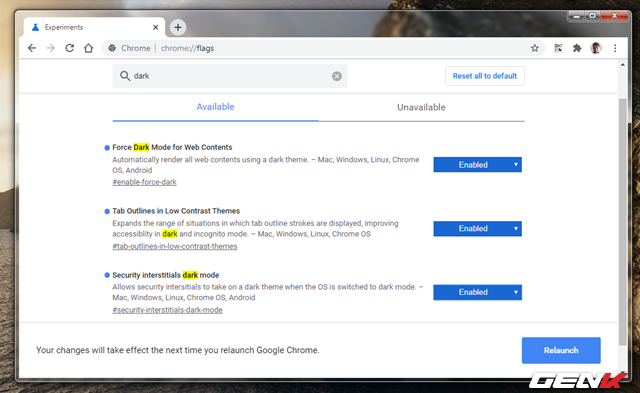Click the relaunch notice text
Screen dimensions: 640x393
[178, 350]
